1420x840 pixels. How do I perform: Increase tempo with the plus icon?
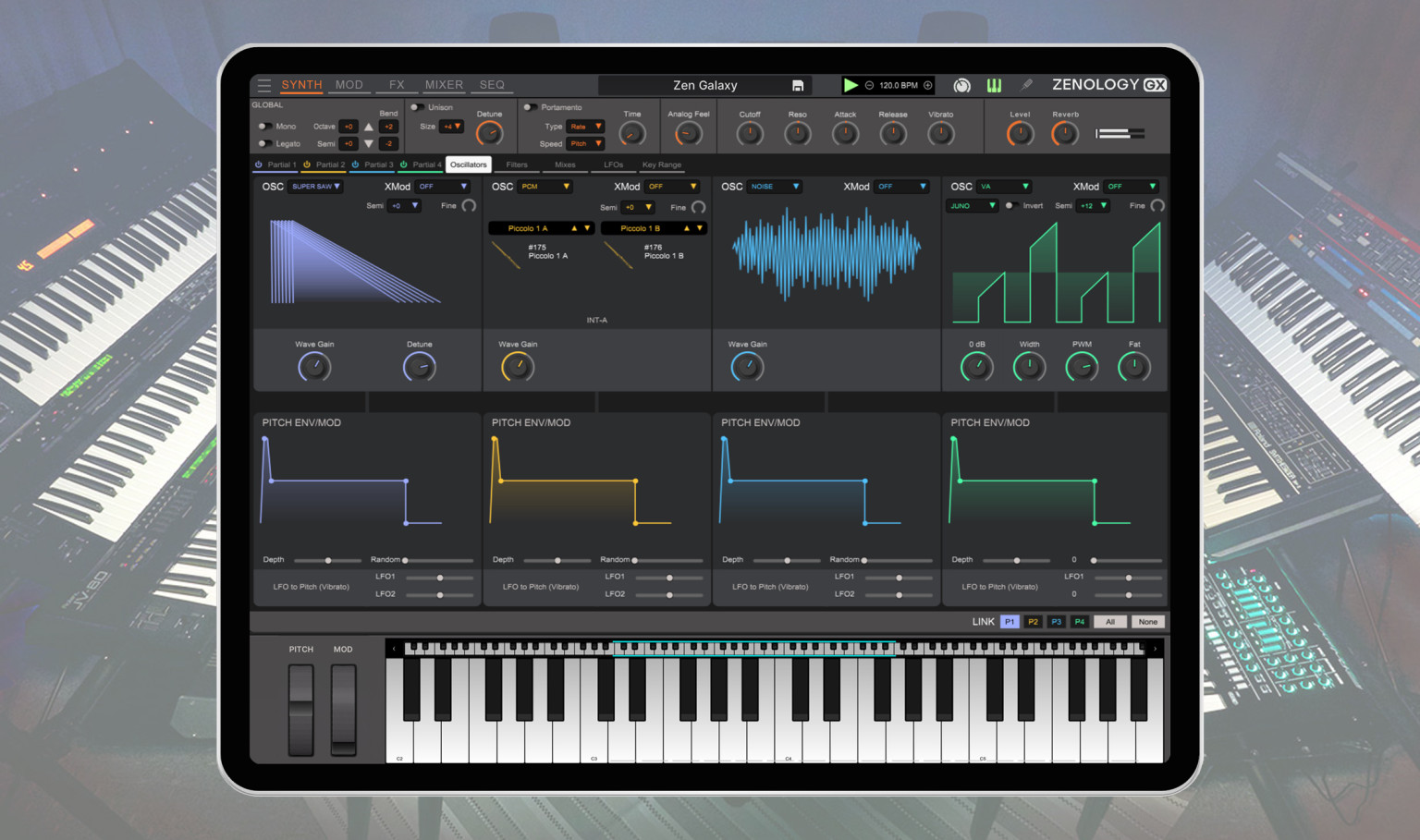928,85
